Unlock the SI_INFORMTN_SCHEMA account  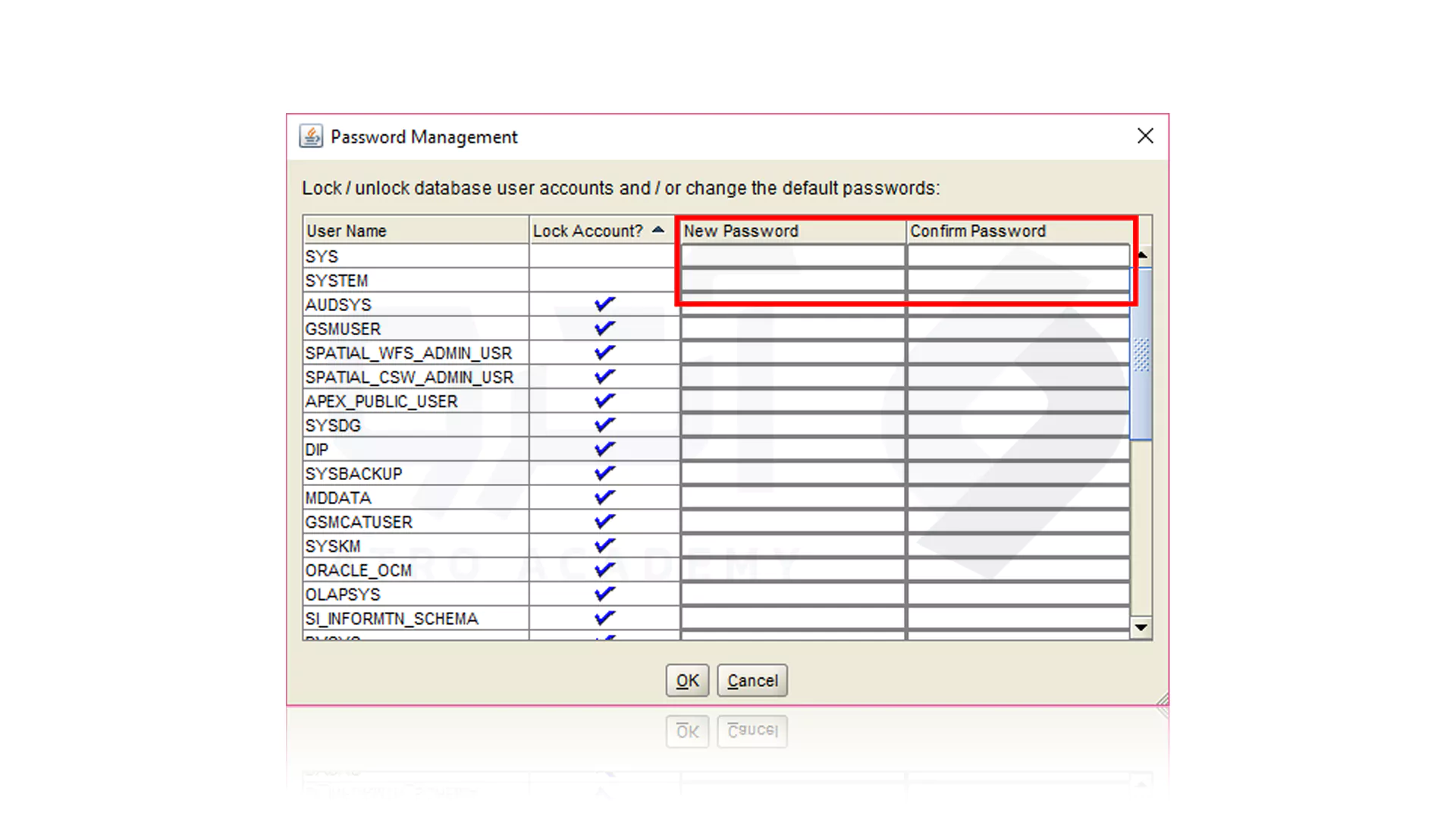click(x=603, y=617)
